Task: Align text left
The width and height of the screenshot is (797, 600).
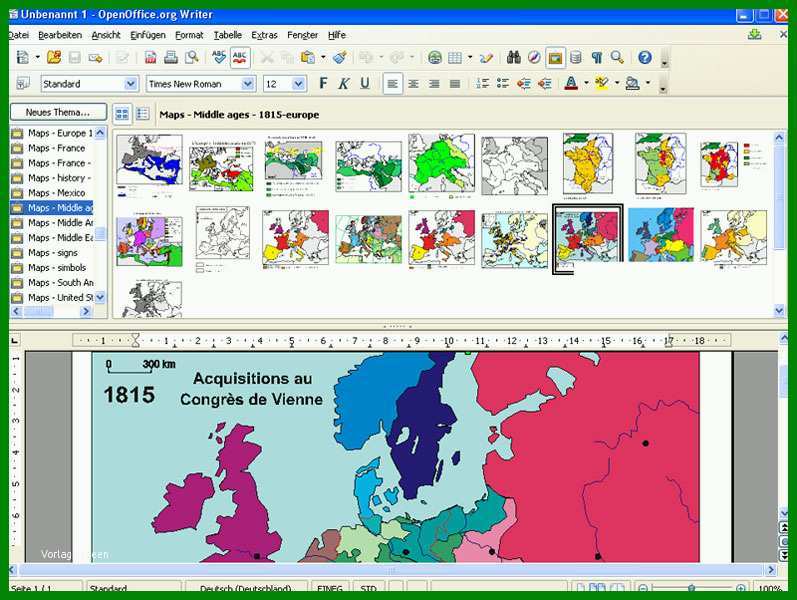Action: [x=392, y=84]
